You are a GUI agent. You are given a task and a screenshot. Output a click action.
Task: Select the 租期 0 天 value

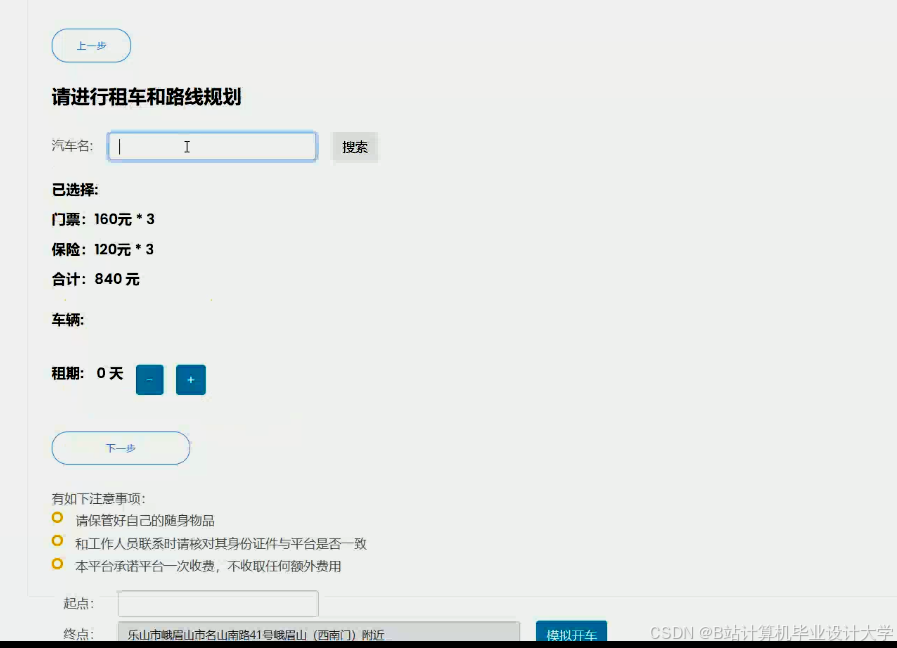click(x=88, y=373)
